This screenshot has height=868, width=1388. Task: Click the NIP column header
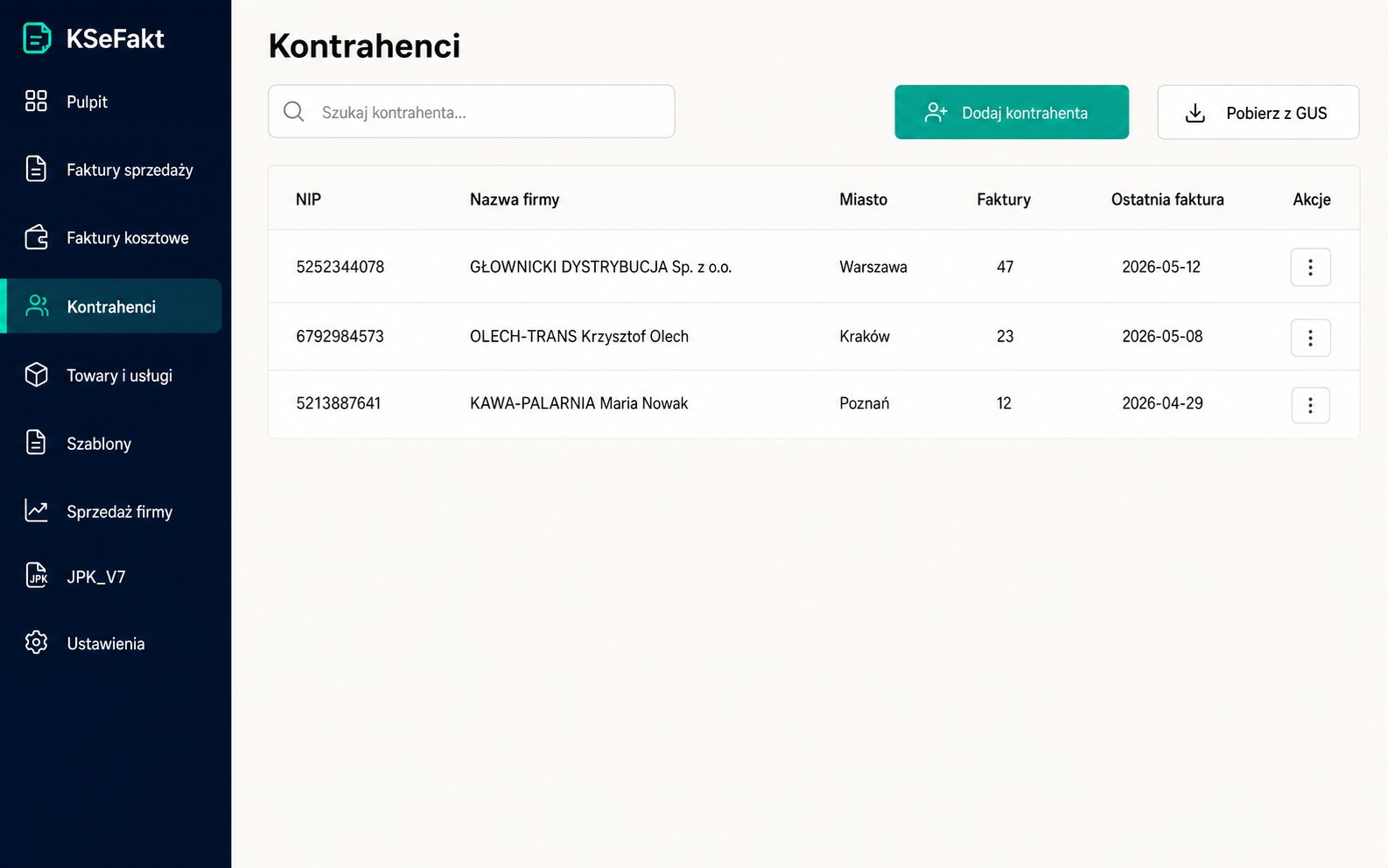click(308, 199)
